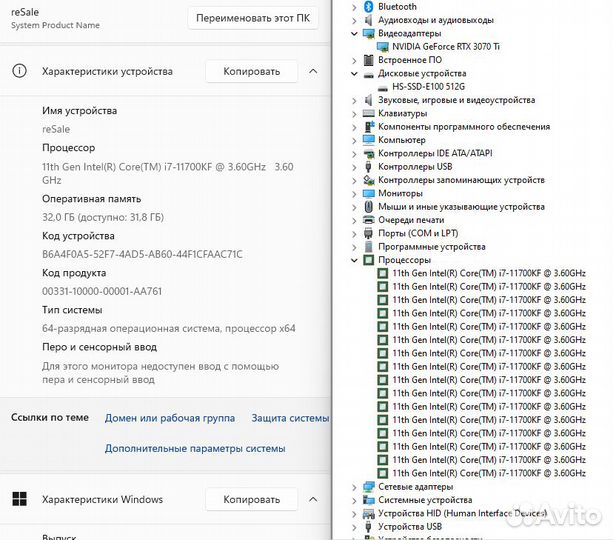Click the Переименовать этот ПК button
The height and width of the screenshot is (540, 613).
coord(253,18)
